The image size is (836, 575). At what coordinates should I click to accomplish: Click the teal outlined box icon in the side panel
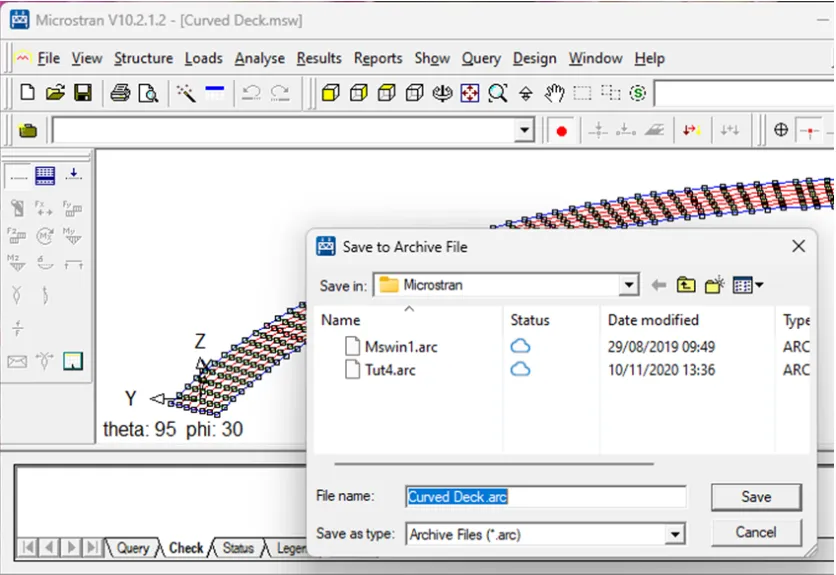tap(73, 361)
